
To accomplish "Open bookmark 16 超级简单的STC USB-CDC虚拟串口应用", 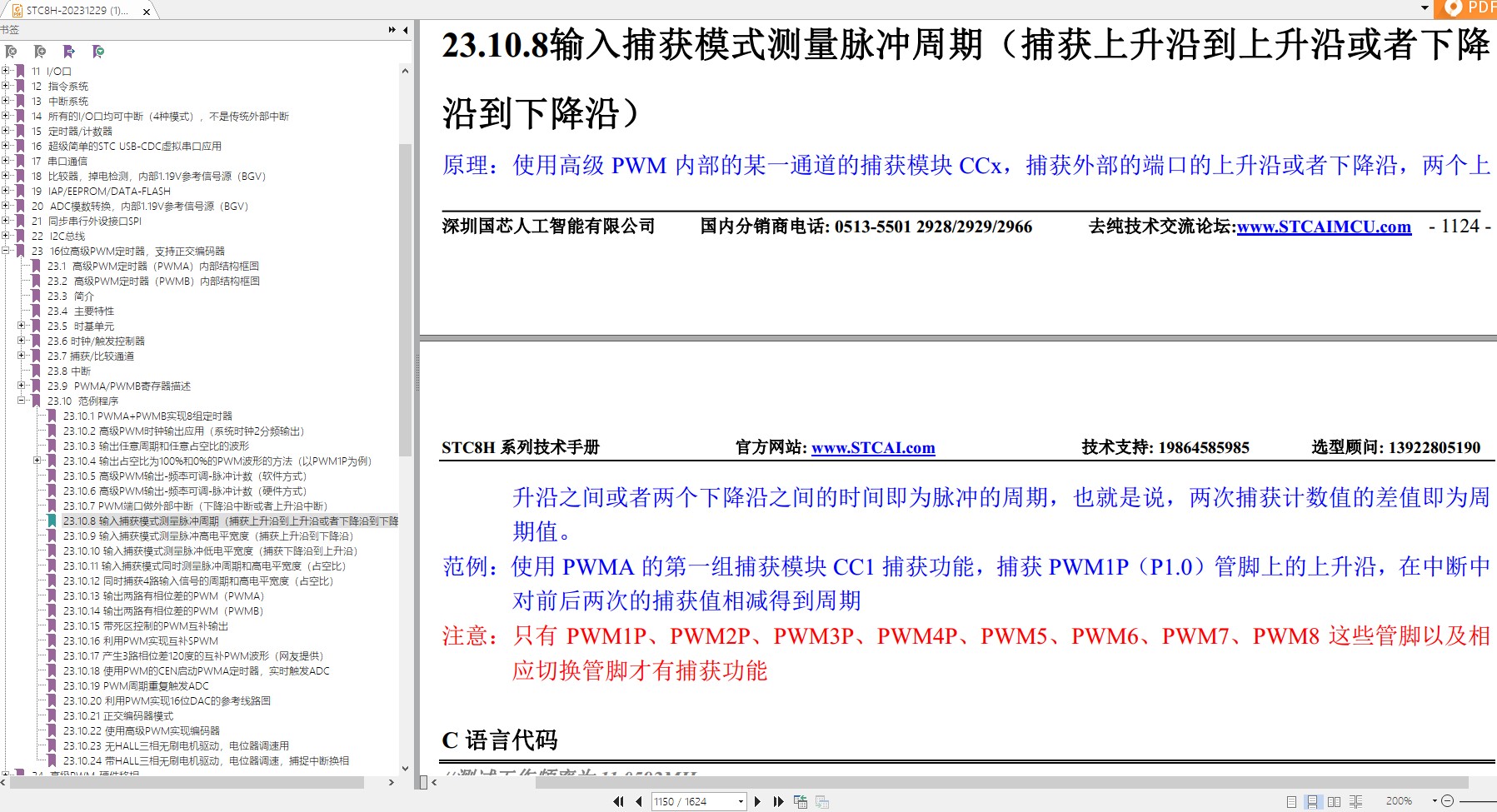I will (127, 146).
